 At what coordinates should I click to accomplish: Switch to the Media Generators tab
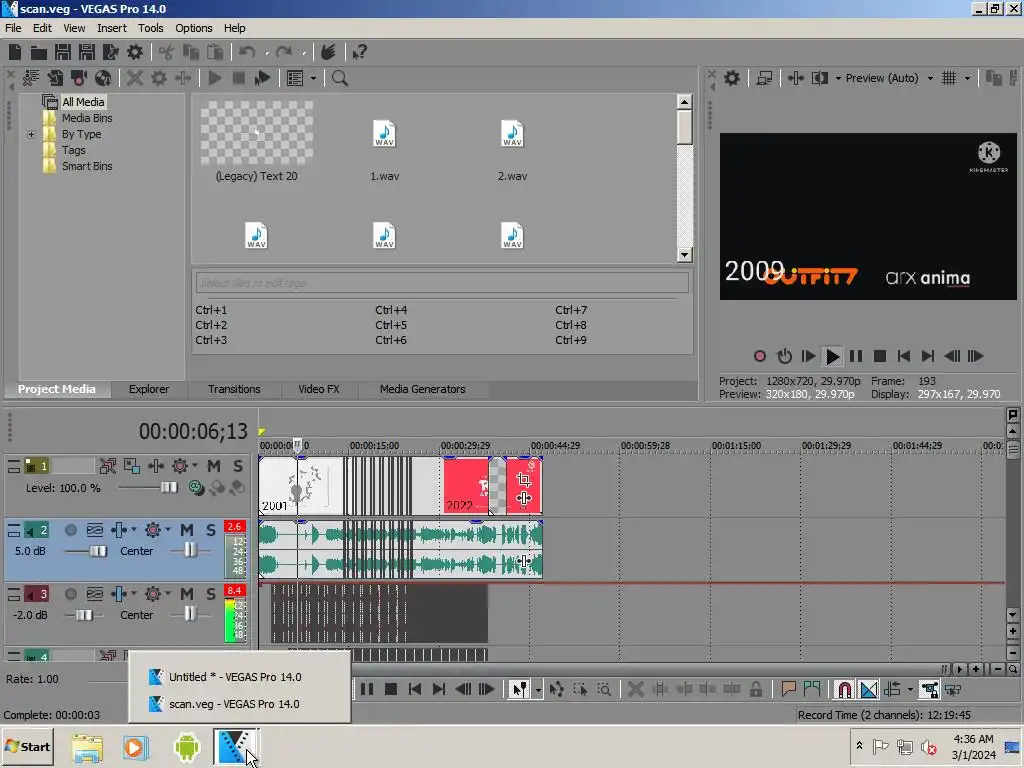[423, 389]
